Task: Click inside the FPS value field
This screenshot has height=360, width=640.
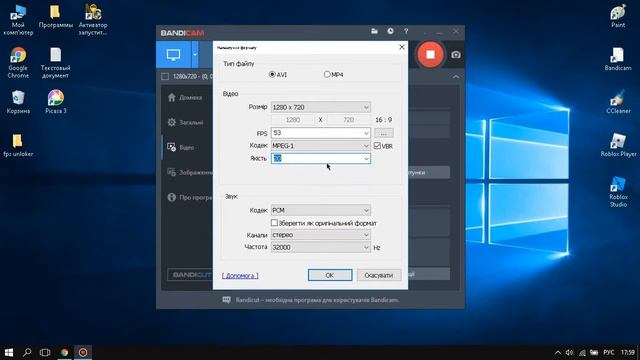Action: [316, 133]
